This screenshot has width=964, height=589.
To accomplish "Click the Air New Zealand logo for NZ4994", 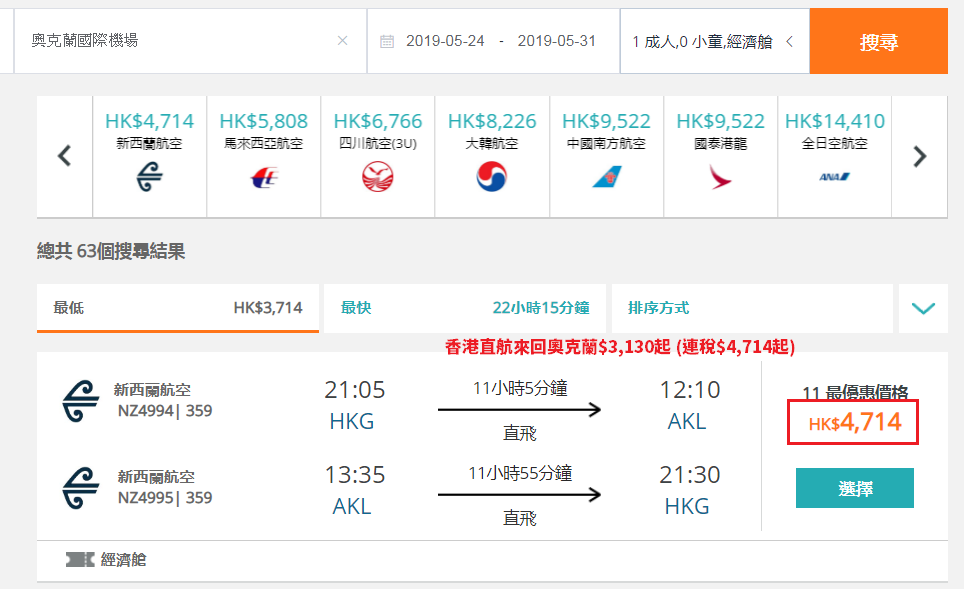I will [x=81, y=401].
